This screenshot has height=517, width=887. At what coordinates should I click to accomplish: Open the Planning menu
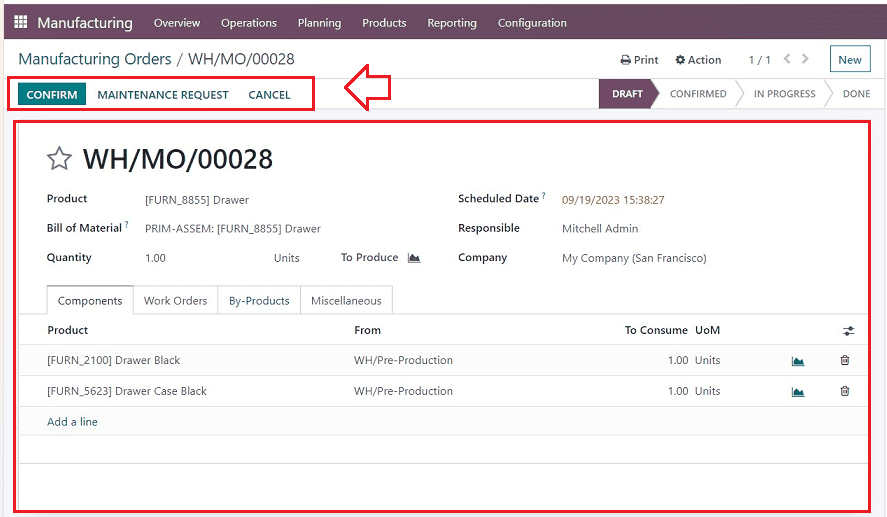[320, 23]
